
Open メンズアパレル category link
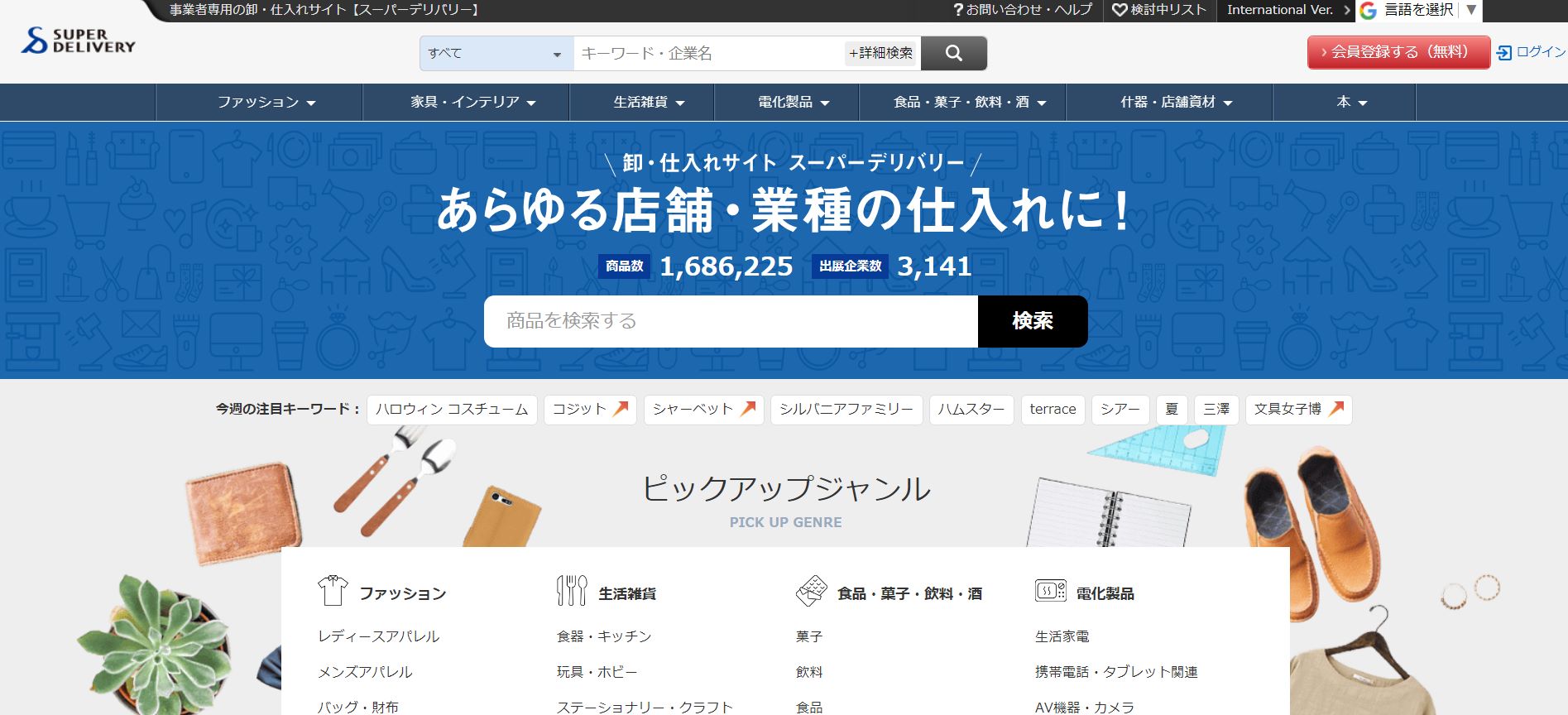(365, 672)
